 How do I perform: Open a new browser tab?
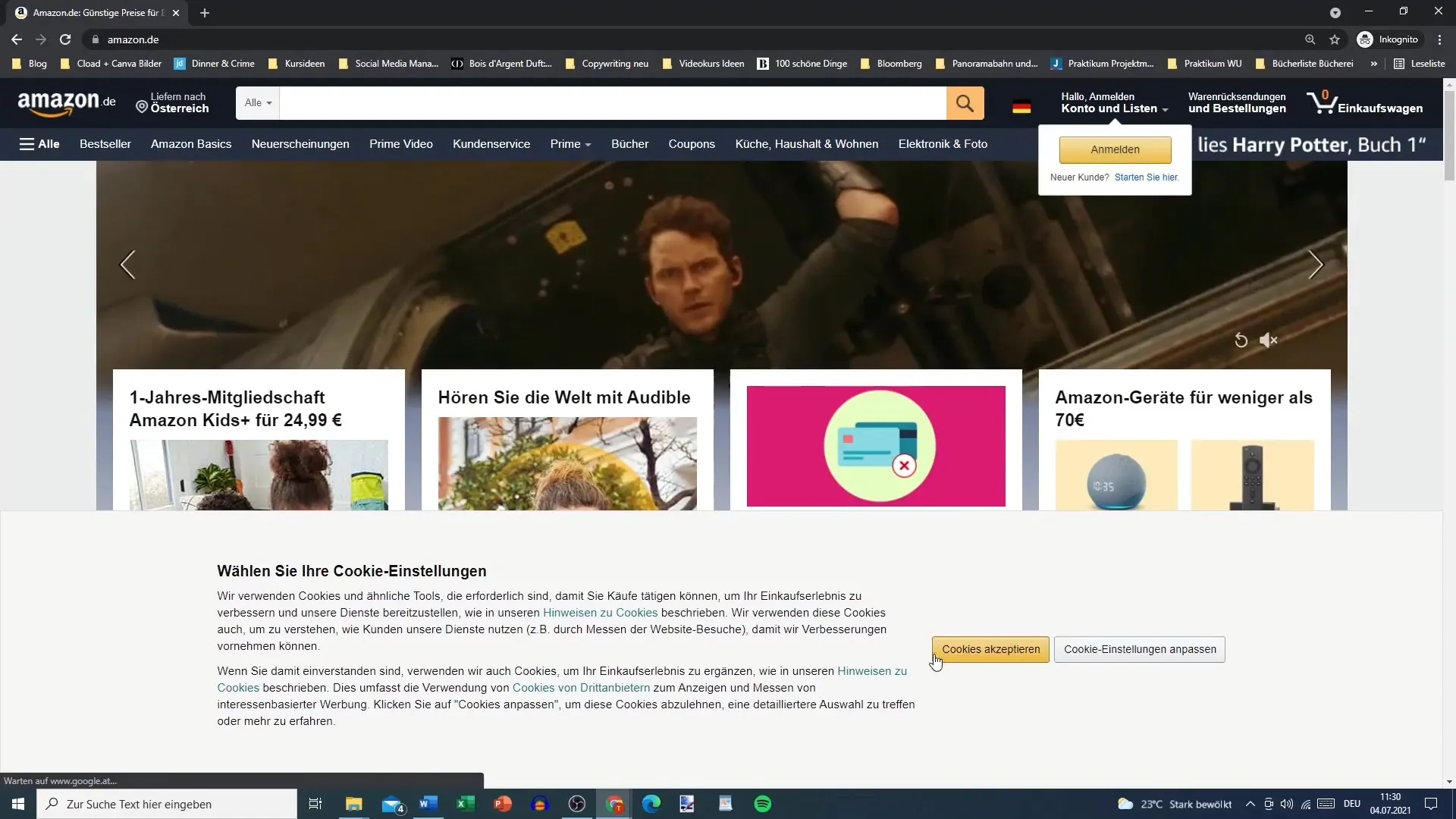[x=204, y=13]
